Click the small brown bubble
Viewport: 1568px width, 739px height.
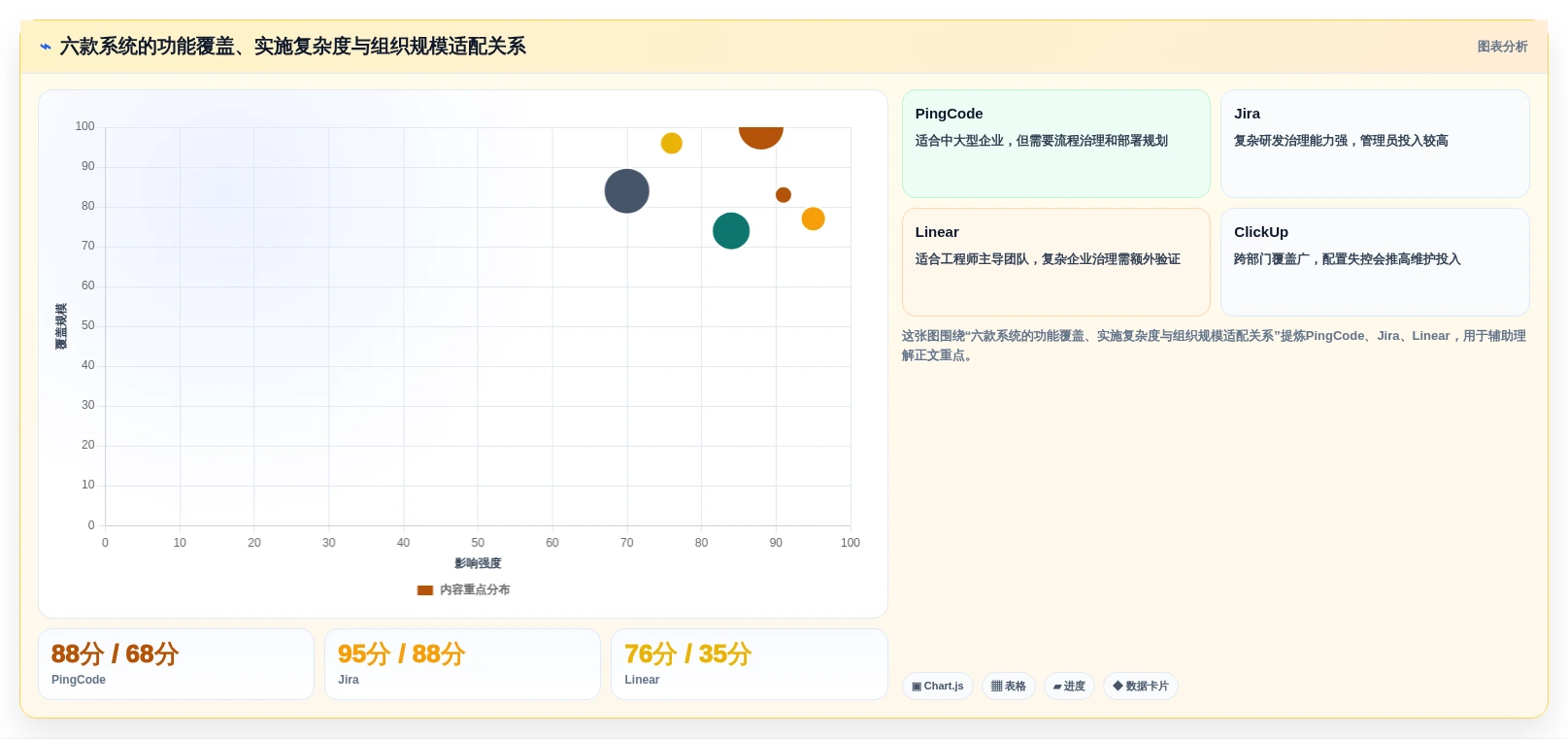click(x=784, y=195)
